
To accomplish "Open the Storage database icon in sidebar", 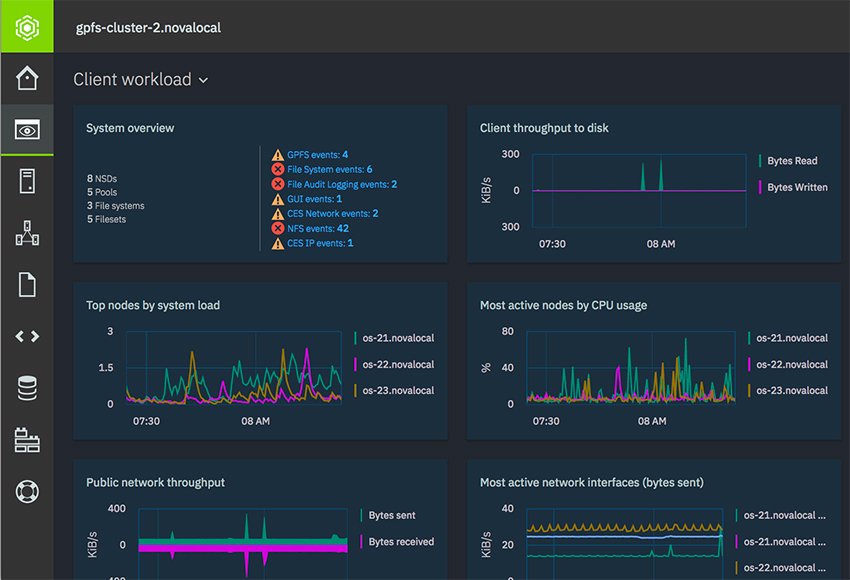I will pos(27,388).
